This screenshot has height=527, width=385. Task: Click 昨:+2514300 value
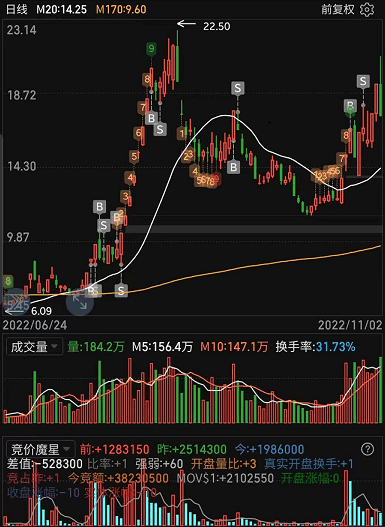pos(192,449)
